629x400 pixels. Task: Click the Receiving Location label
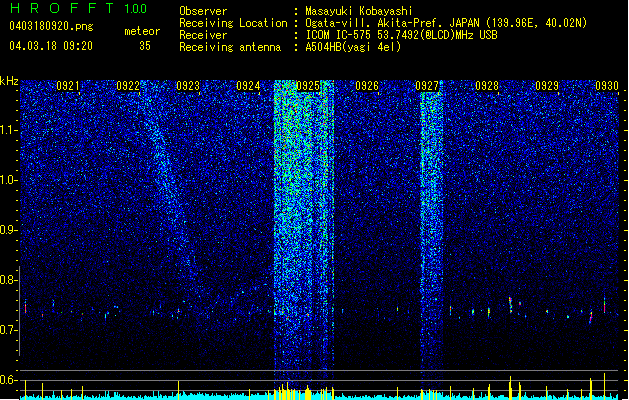click(233, 23)
